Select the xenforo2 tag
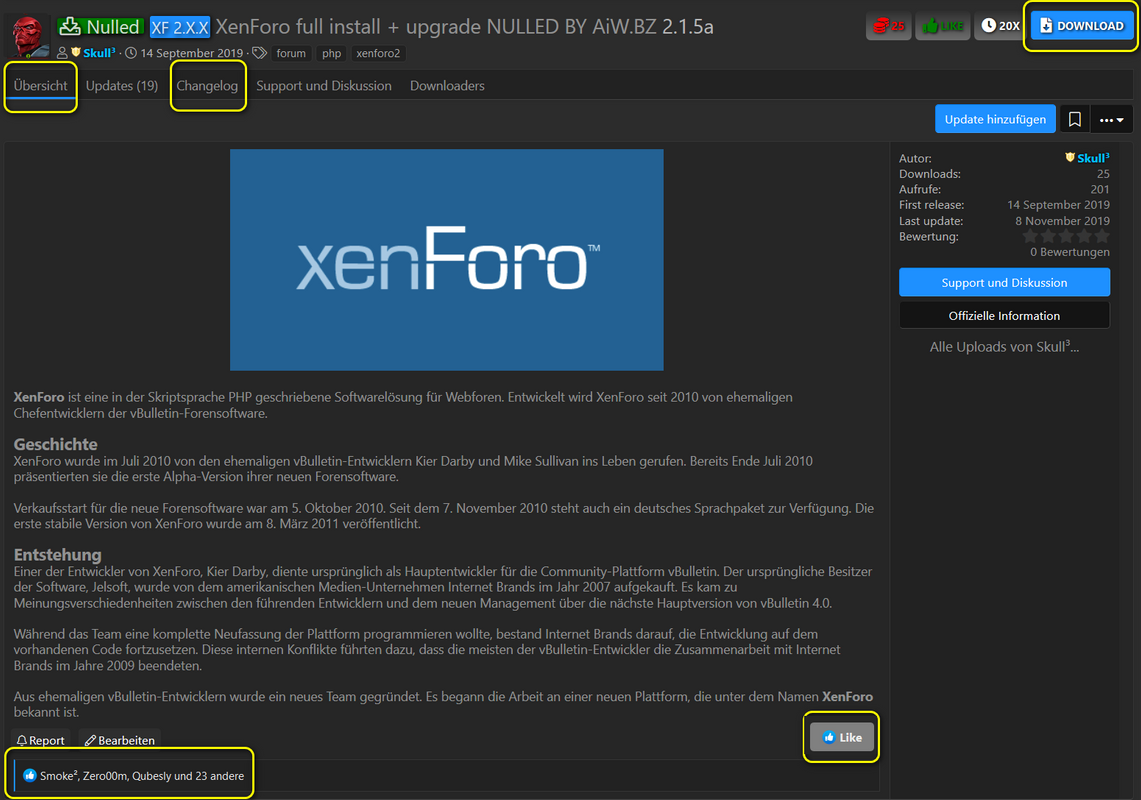 378,53
